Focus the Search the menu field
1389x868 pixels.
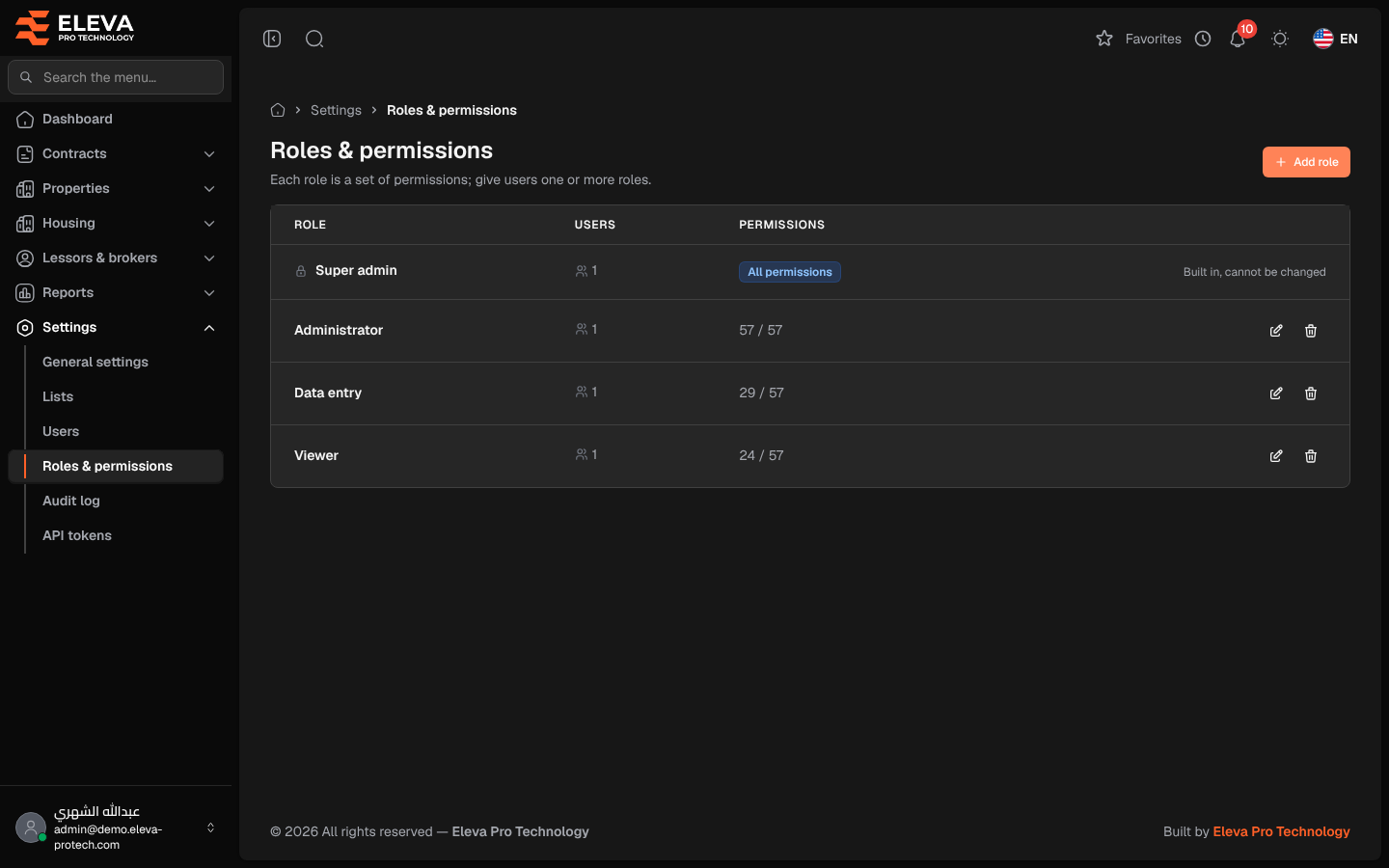(116, 77)
